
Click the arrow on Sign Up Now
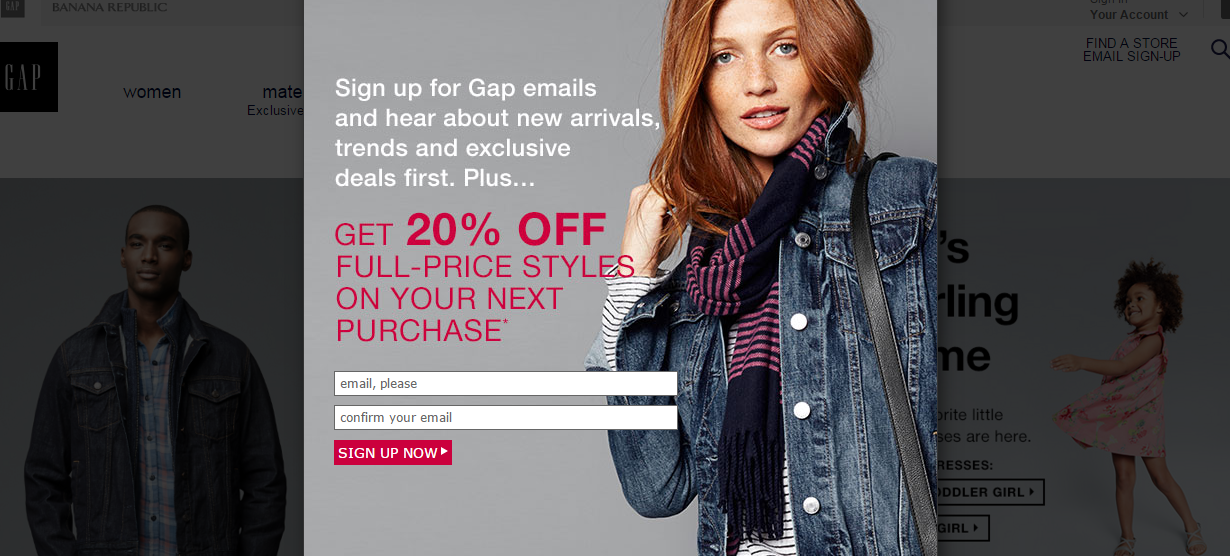click(444, 452)
